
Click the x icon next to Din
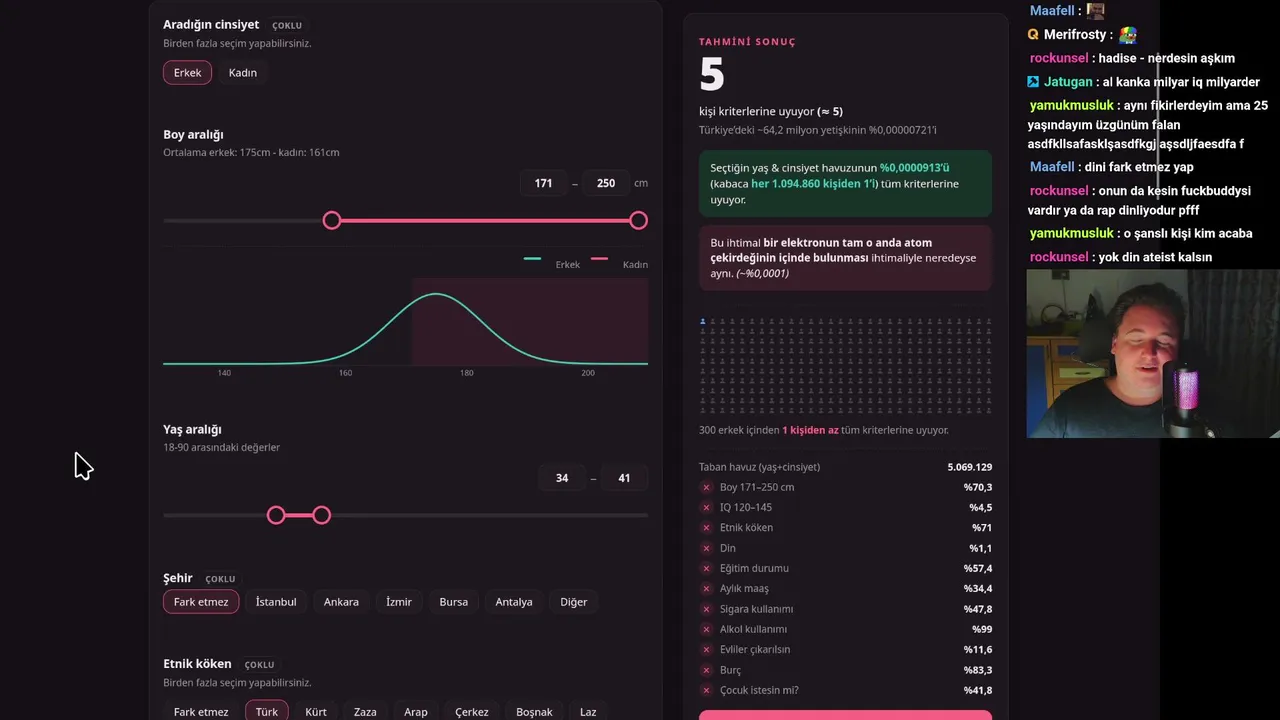pyautogui.click(x=706, y=548)
